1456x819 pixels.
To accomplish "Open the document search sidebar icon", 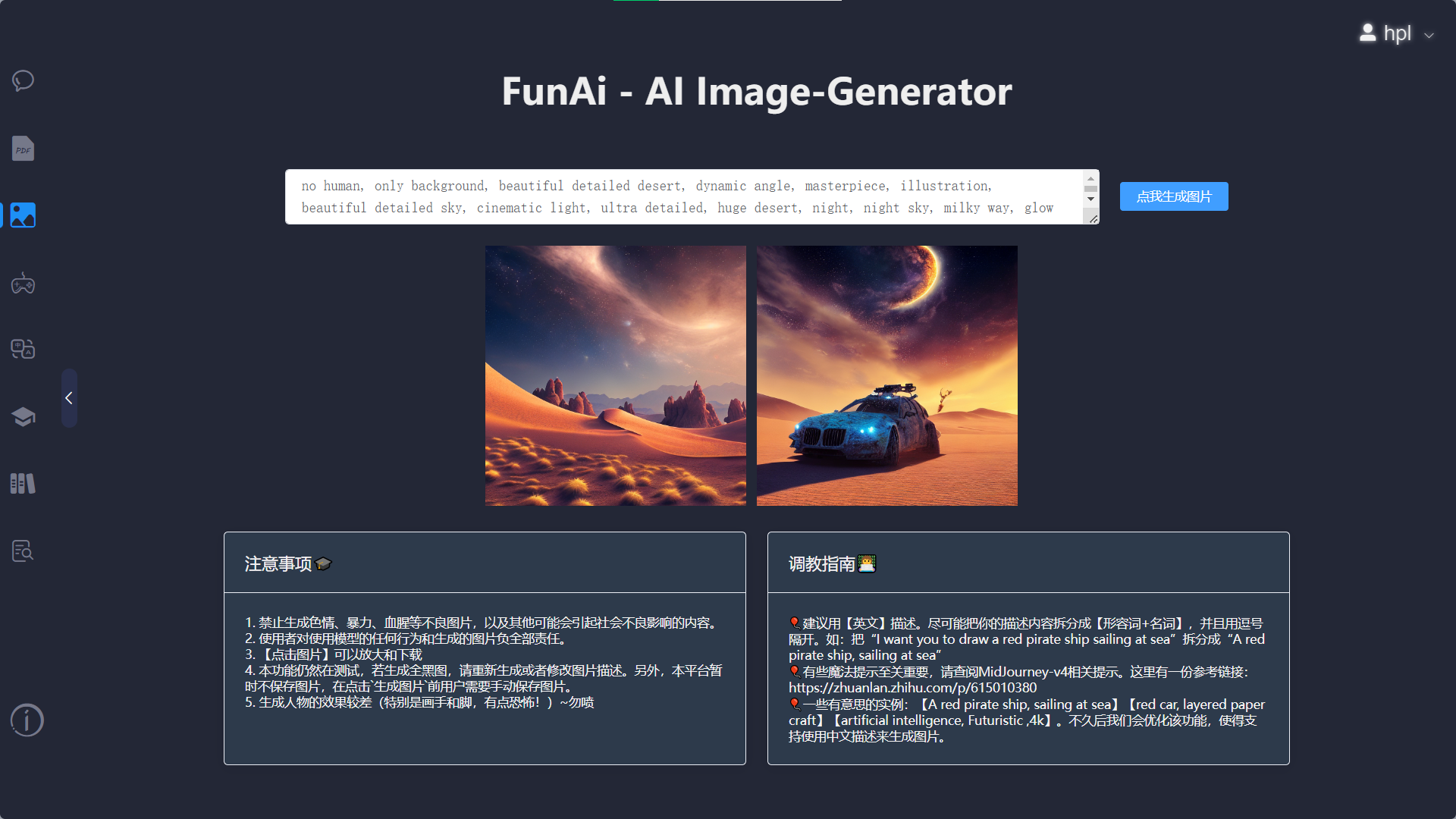I will [x=23, y=551].
